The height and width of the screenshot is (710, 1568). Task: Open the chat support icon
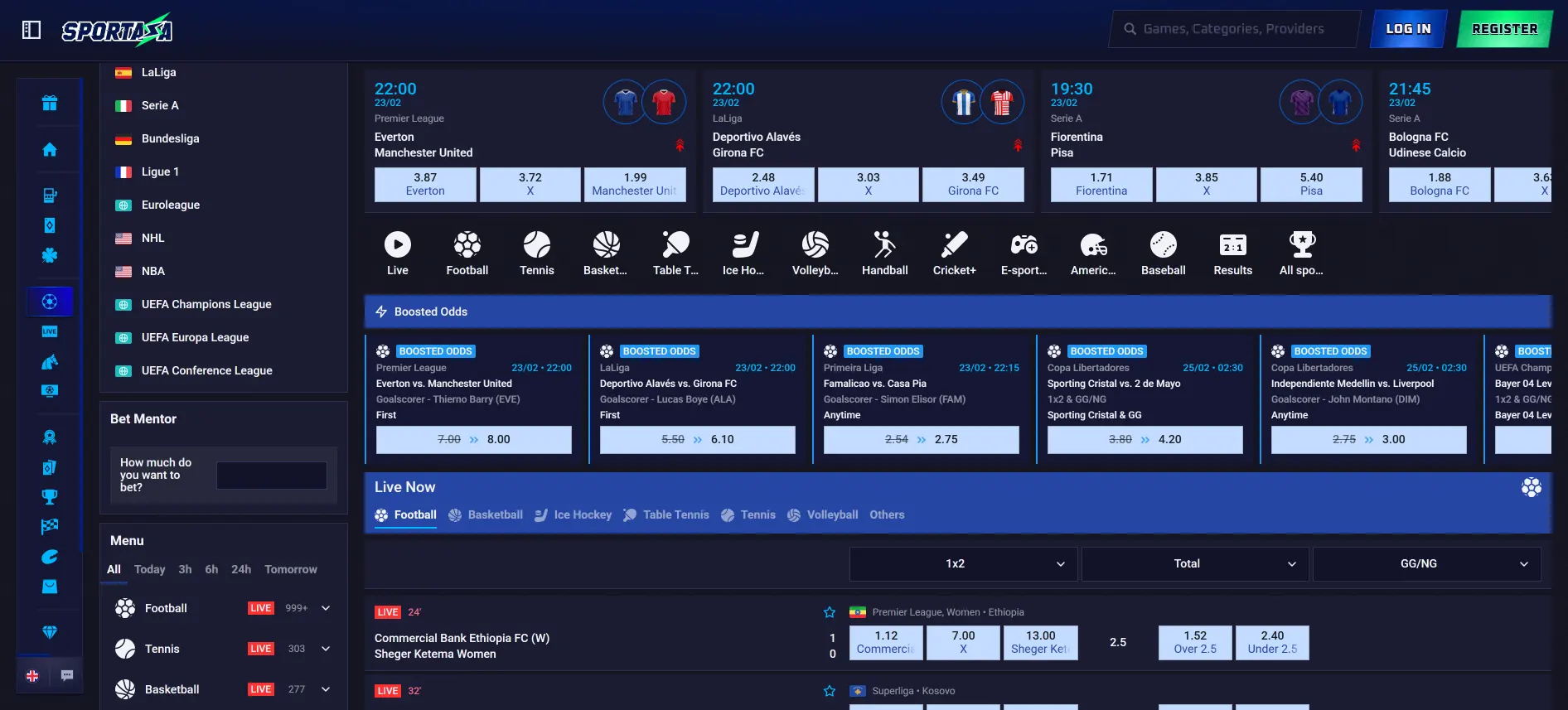pos(67,675)
